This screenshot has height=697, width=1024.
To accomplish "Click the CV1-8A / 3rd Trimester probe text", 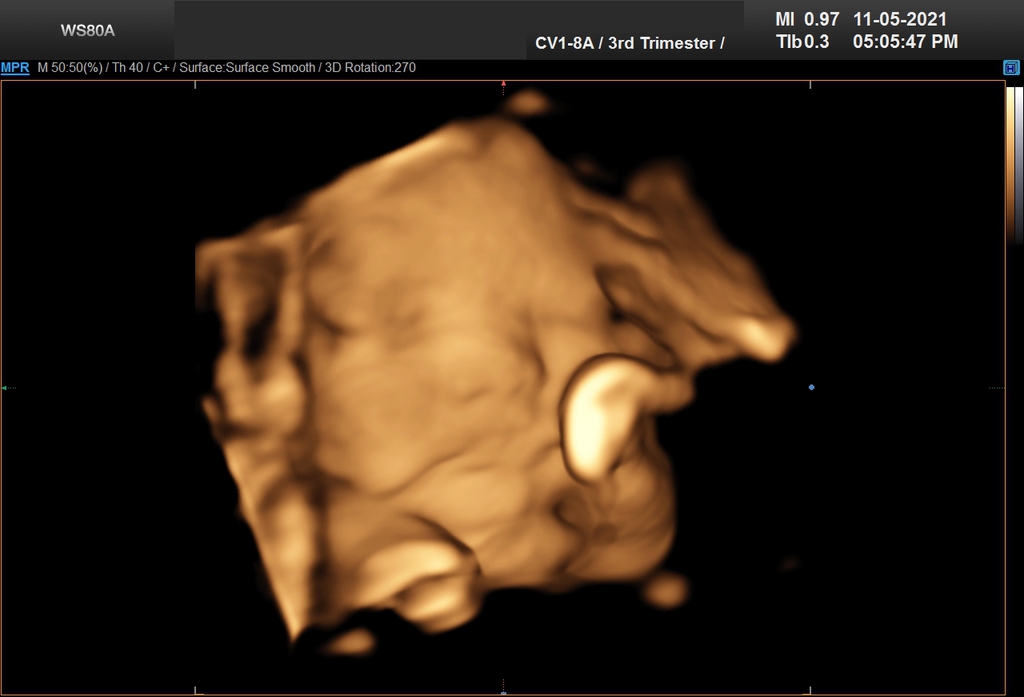I will point(630,43).
